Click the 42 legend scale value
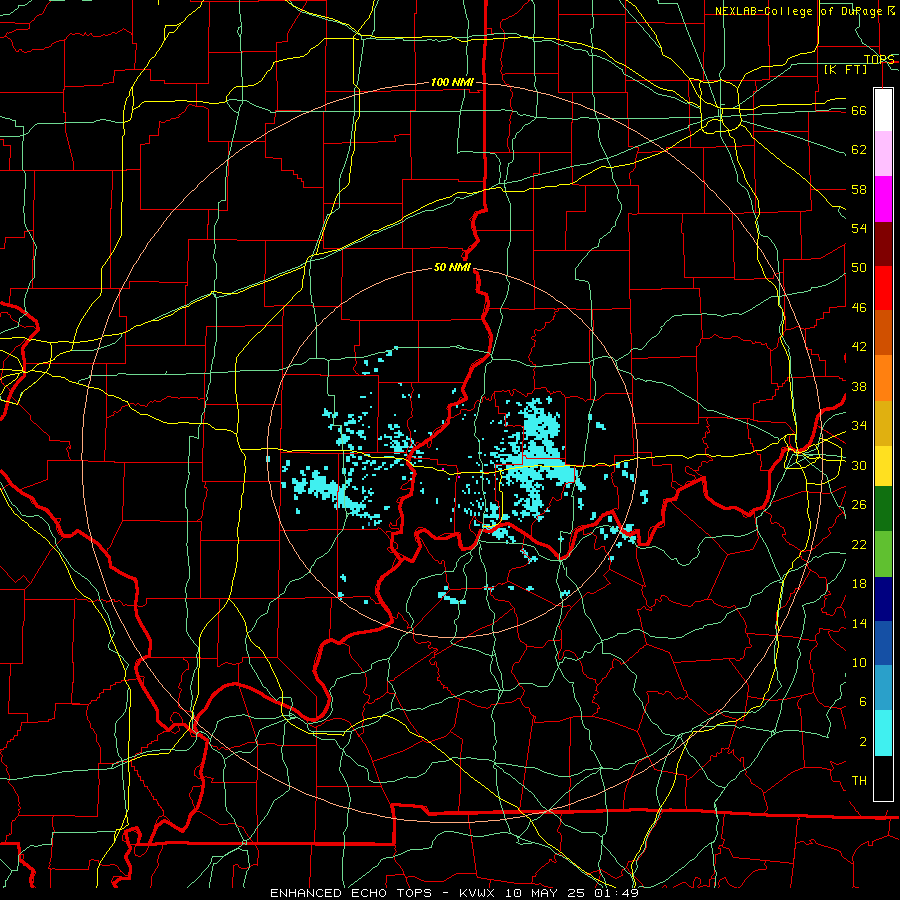Screen dimensions: 900x900 [859, 346]
